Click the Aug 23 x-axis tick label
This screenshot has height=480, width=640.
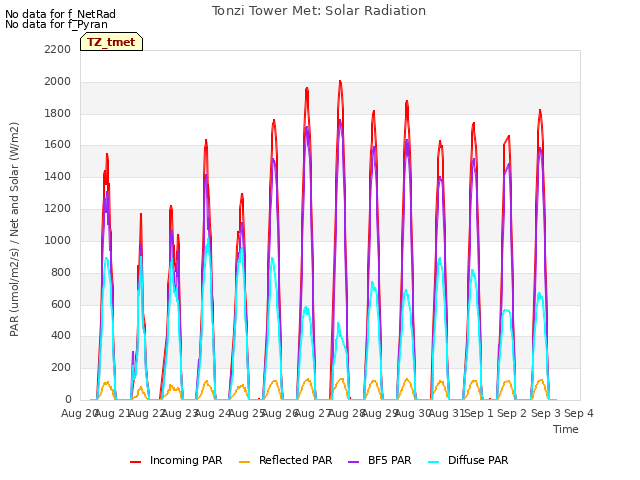[x=178, y=413]
